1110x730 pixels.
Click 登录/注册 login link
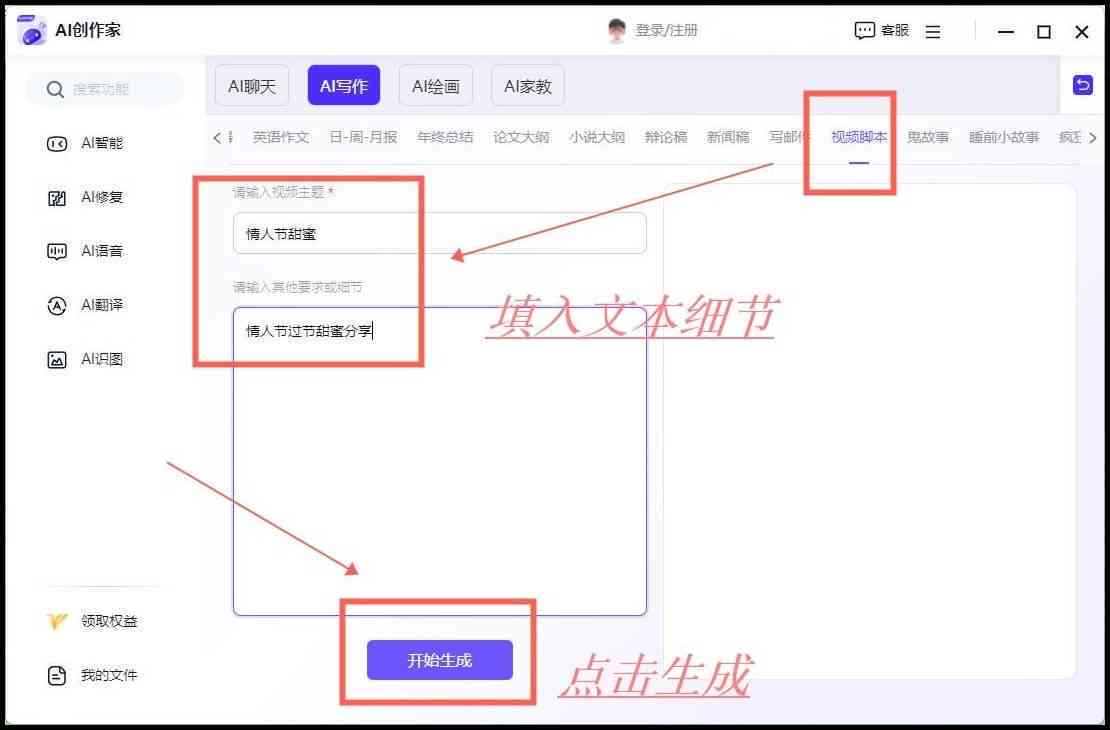(x=667, y=30)
